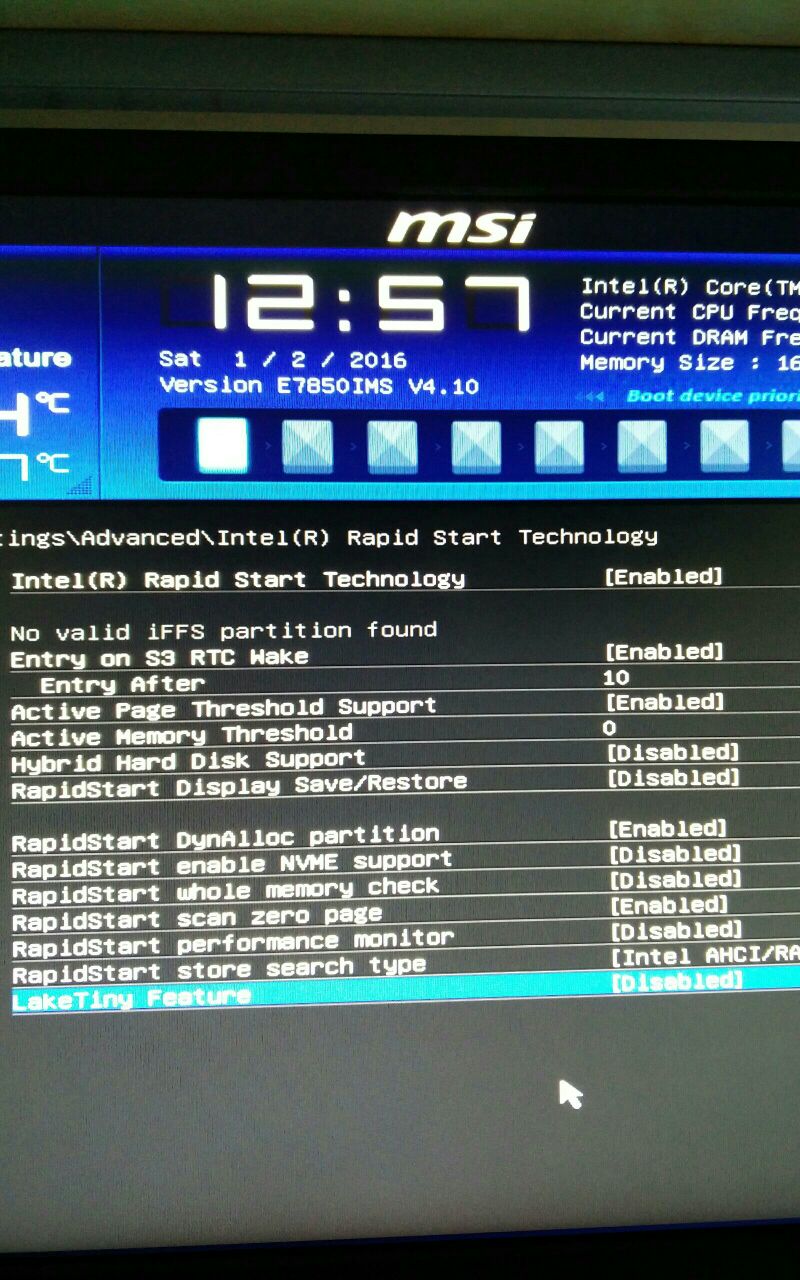Click the Memory Size info line
Image resolution: width=800 pixels, height=1280 pixels.
[x=689, y=362]
